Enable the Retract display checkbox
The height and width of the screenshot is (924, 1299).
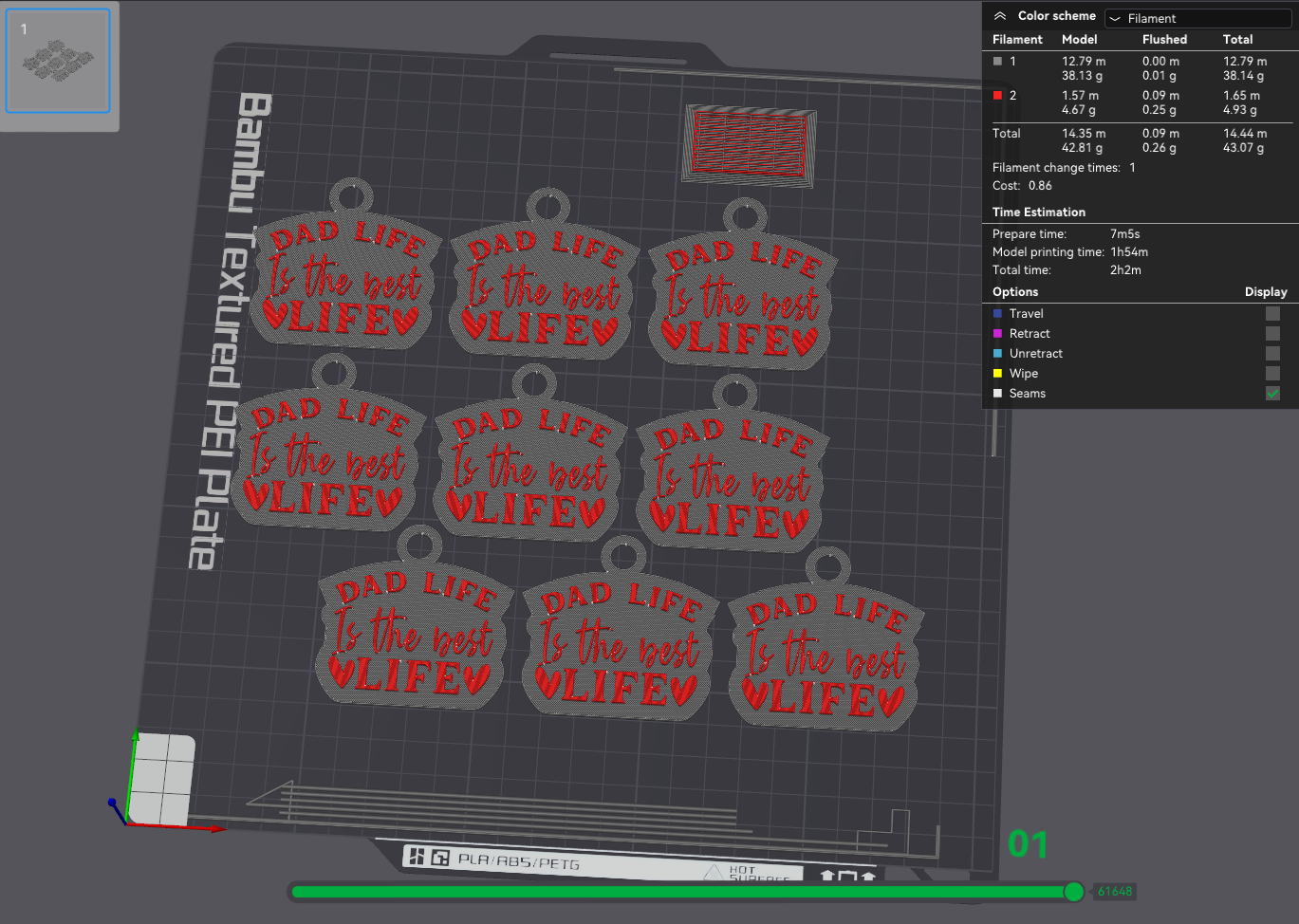coord(1272,333)
